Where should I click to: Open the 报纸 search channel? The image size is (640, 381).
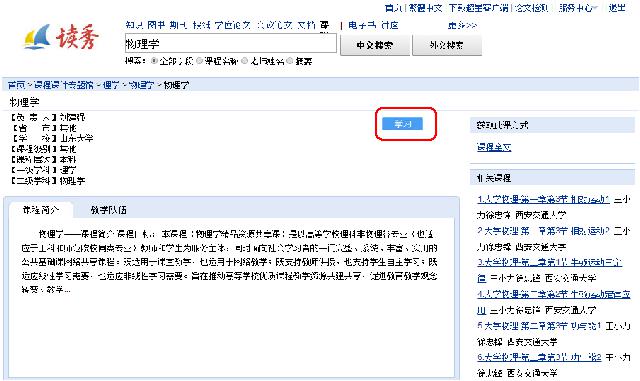pos(201,25)
